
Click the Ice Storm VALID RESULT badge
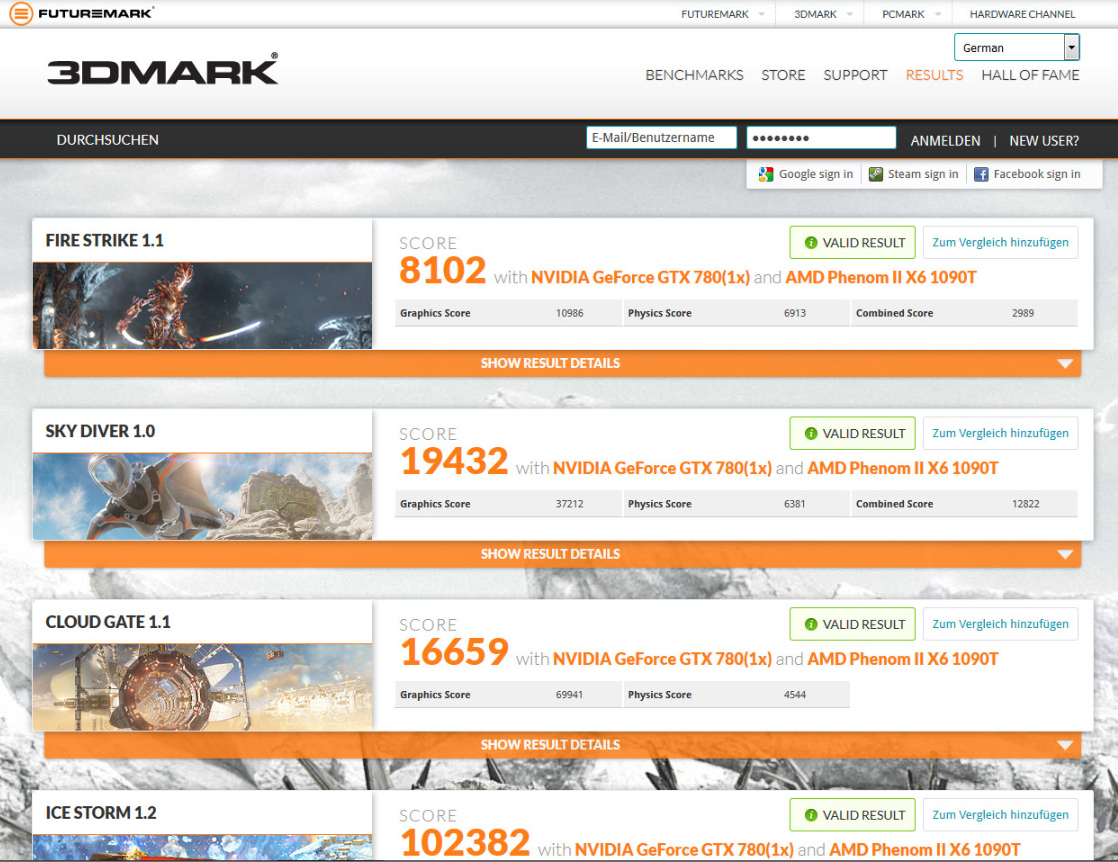tap(852, 815)
